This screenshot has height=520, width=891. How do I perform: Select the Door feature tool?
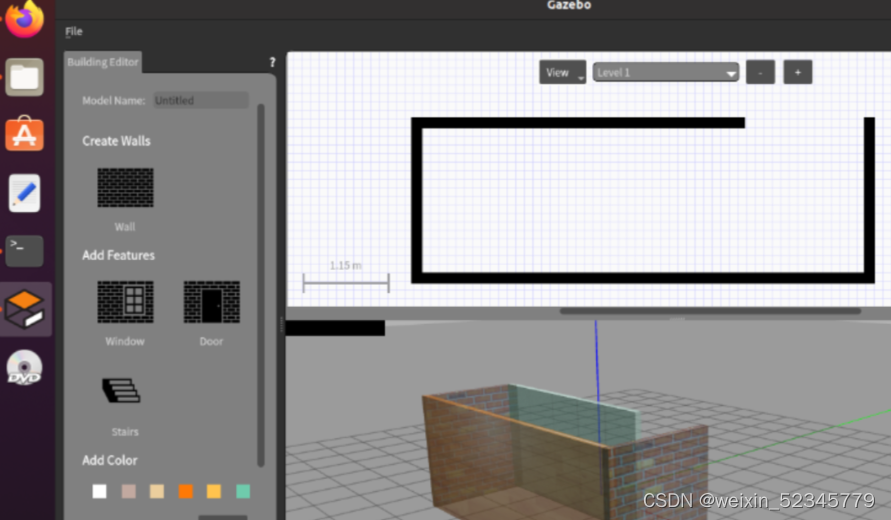pos(211,302)
